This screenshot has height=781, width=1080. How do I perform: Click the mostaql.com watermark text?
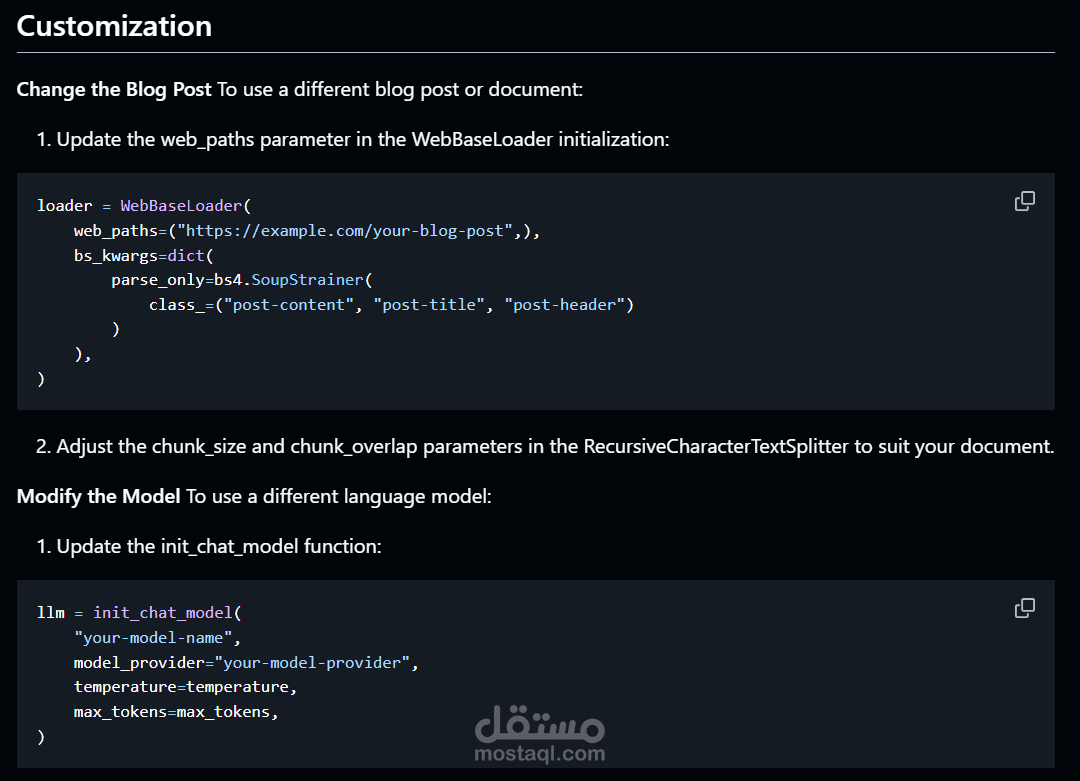[x=540, y=753]
